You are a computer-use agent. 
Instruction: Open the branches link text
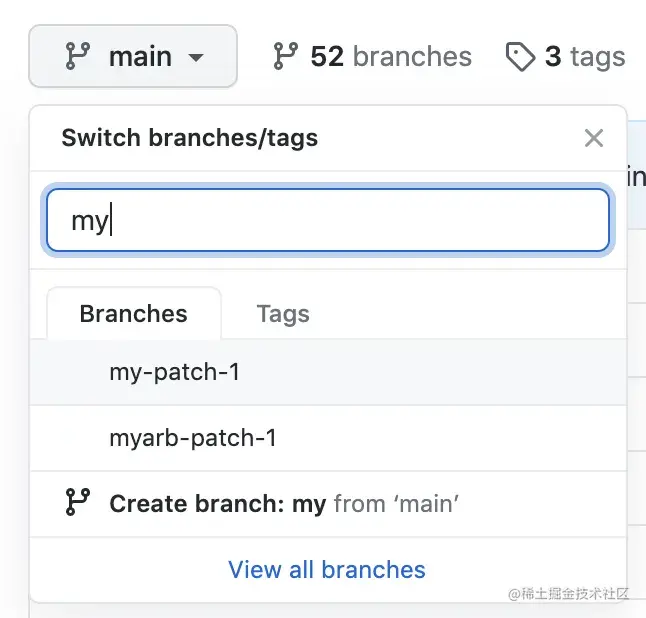click(412, 57)
